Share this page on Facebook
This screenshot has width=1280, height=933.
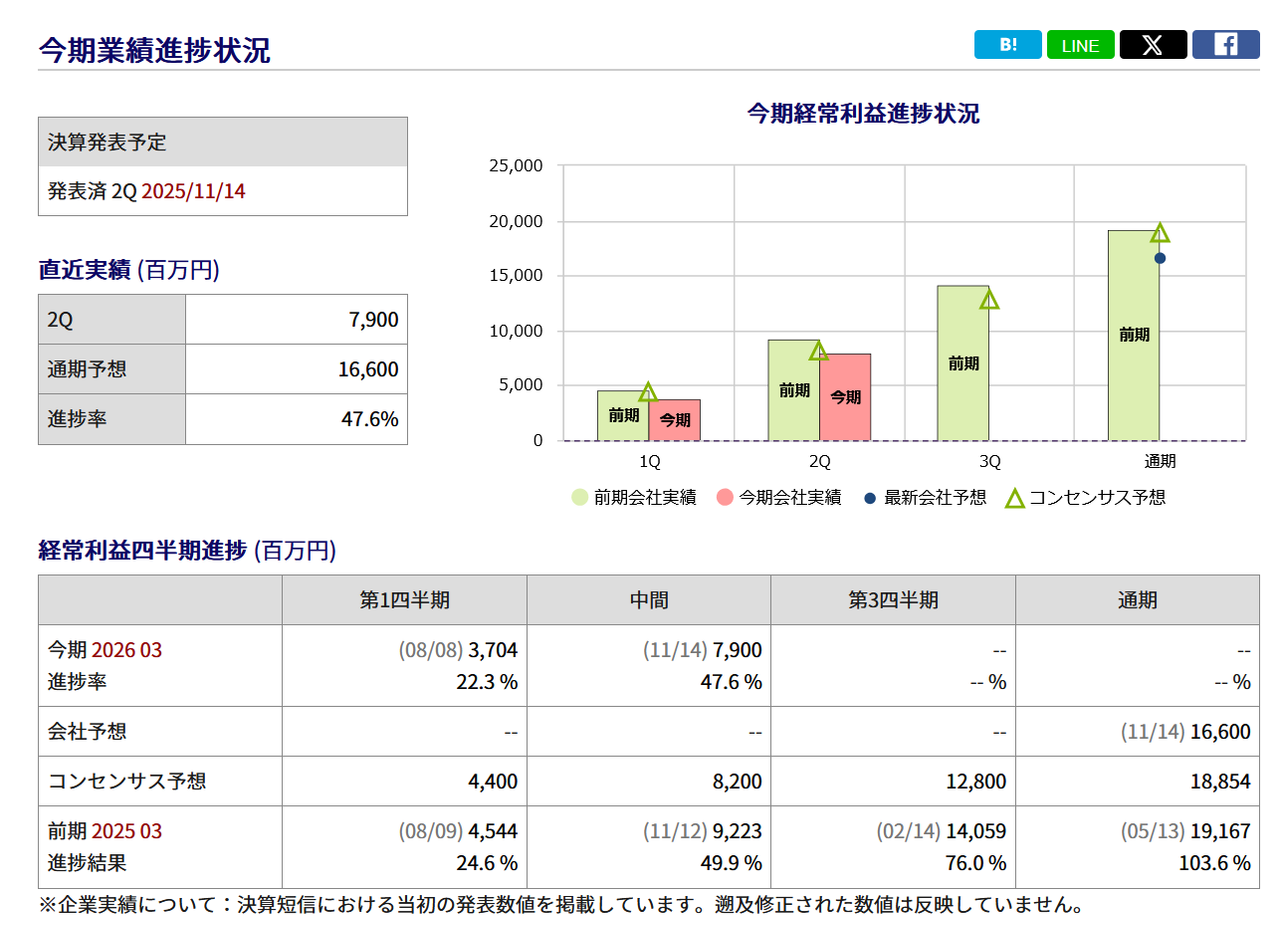click(1225, 45)
